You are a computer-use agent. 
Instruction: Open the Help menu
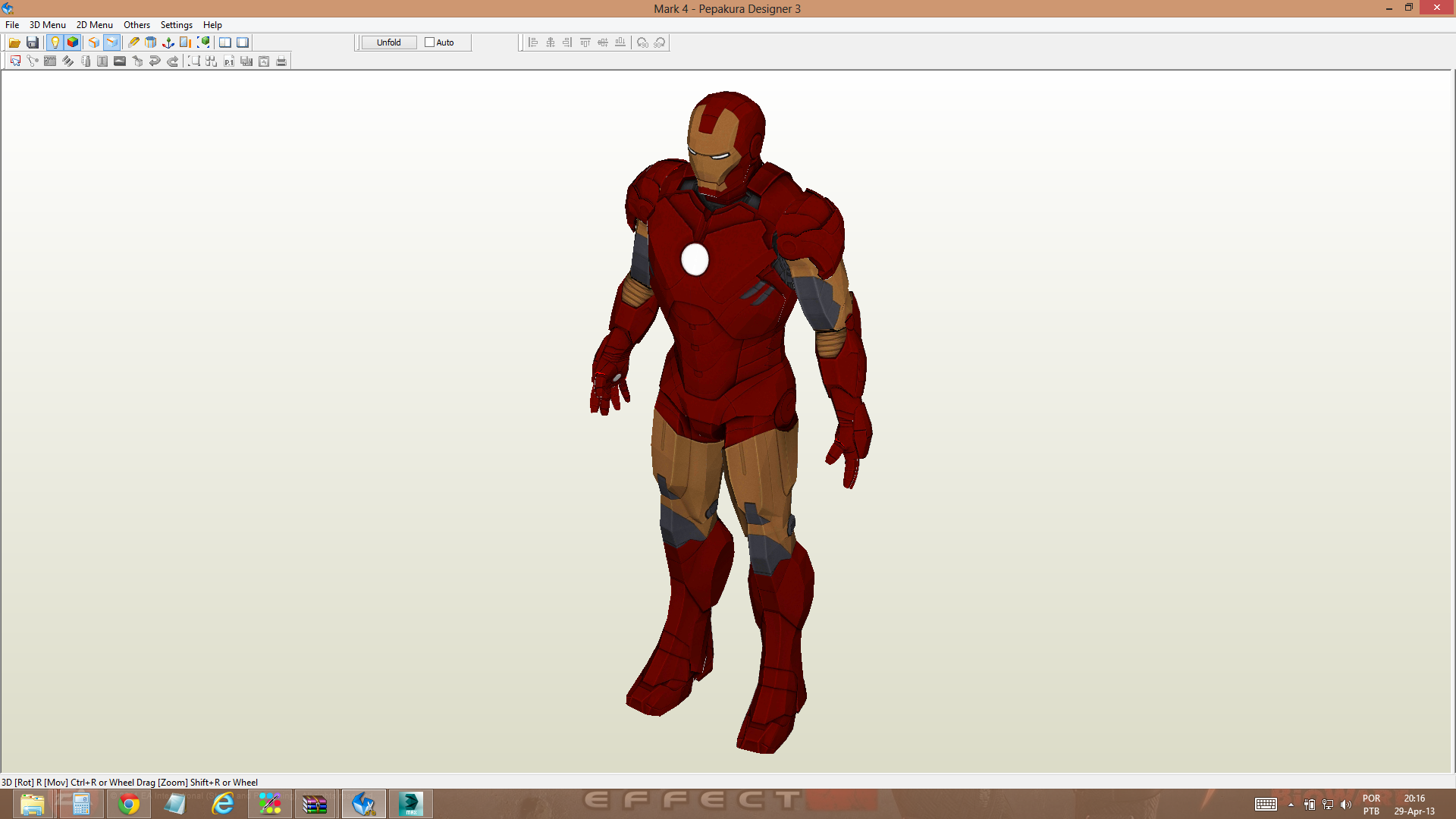coord(212,25)
